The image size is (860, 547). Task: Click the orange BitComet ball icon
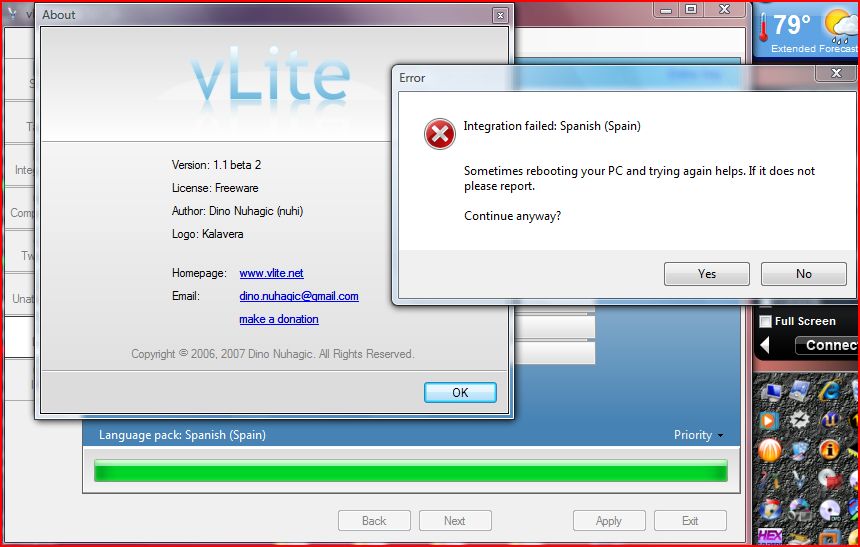pos(770,450)
